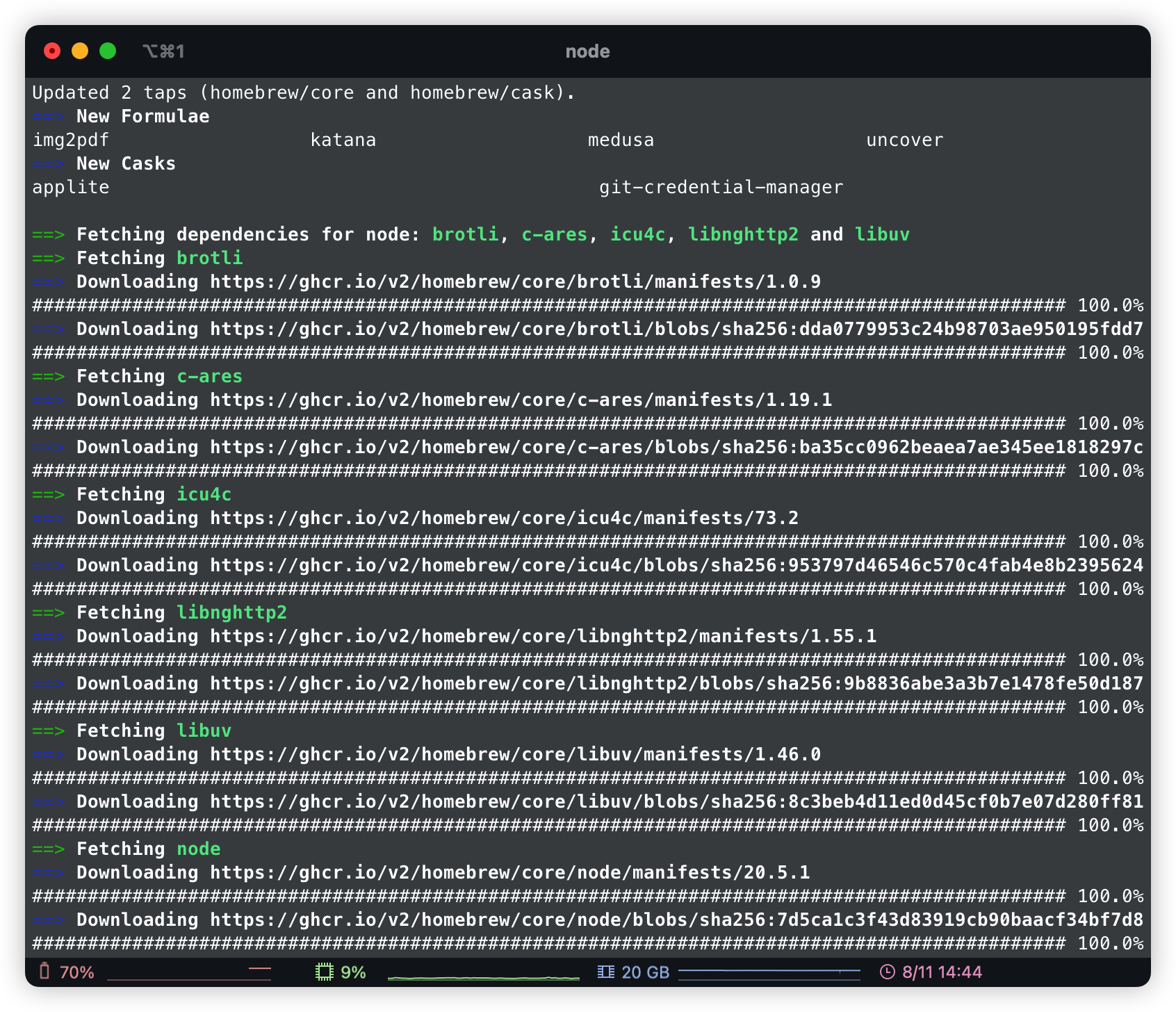Click 'libnghttp2' in dependencies list line
This screenshot has width=1176, height=1012.
click(743, 235)
